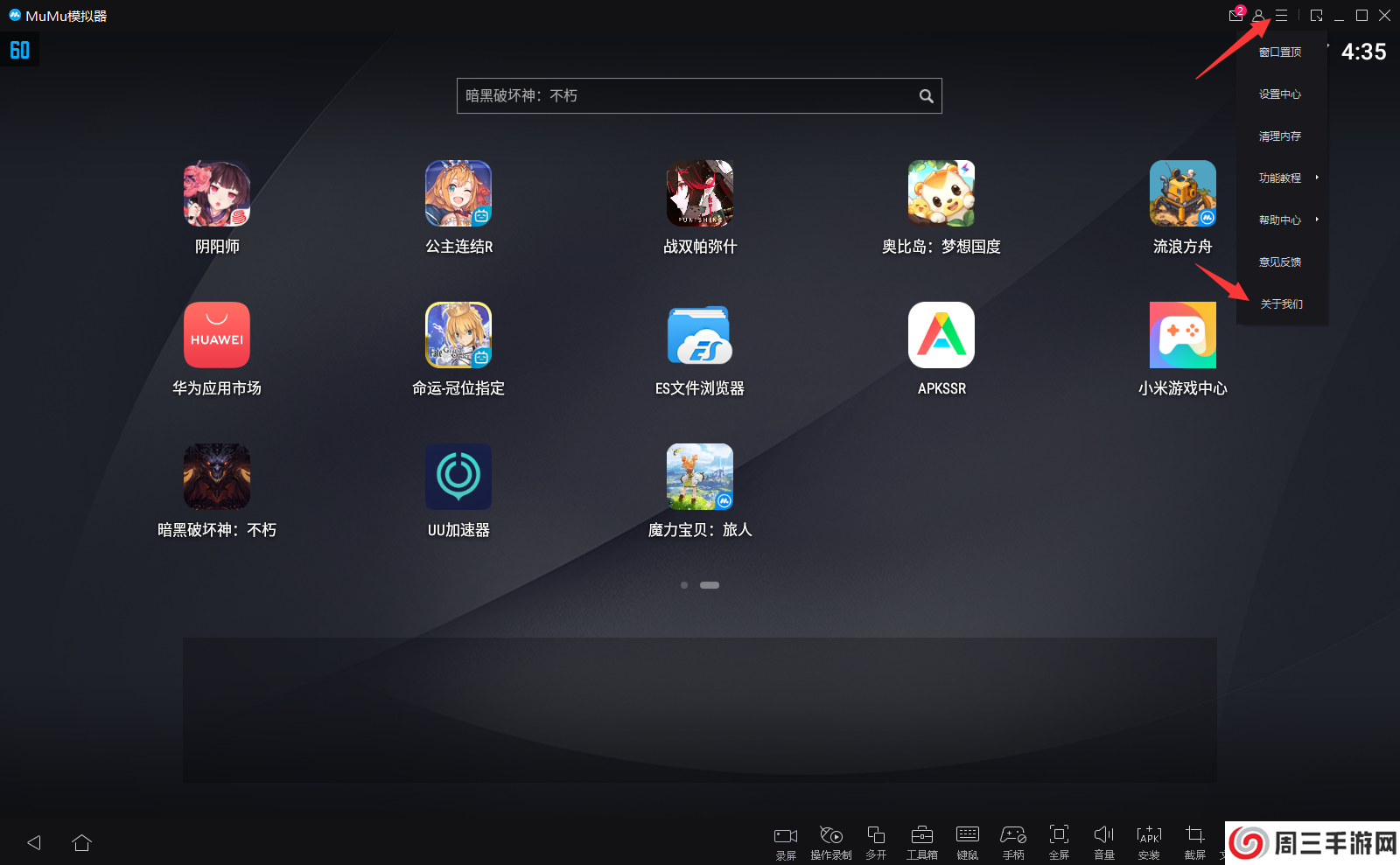The height and width of the screenshot is (865, 1400).
Task: Install an APK via 安装 icon
Action: pyautogui.click(x=1149, y=842)
